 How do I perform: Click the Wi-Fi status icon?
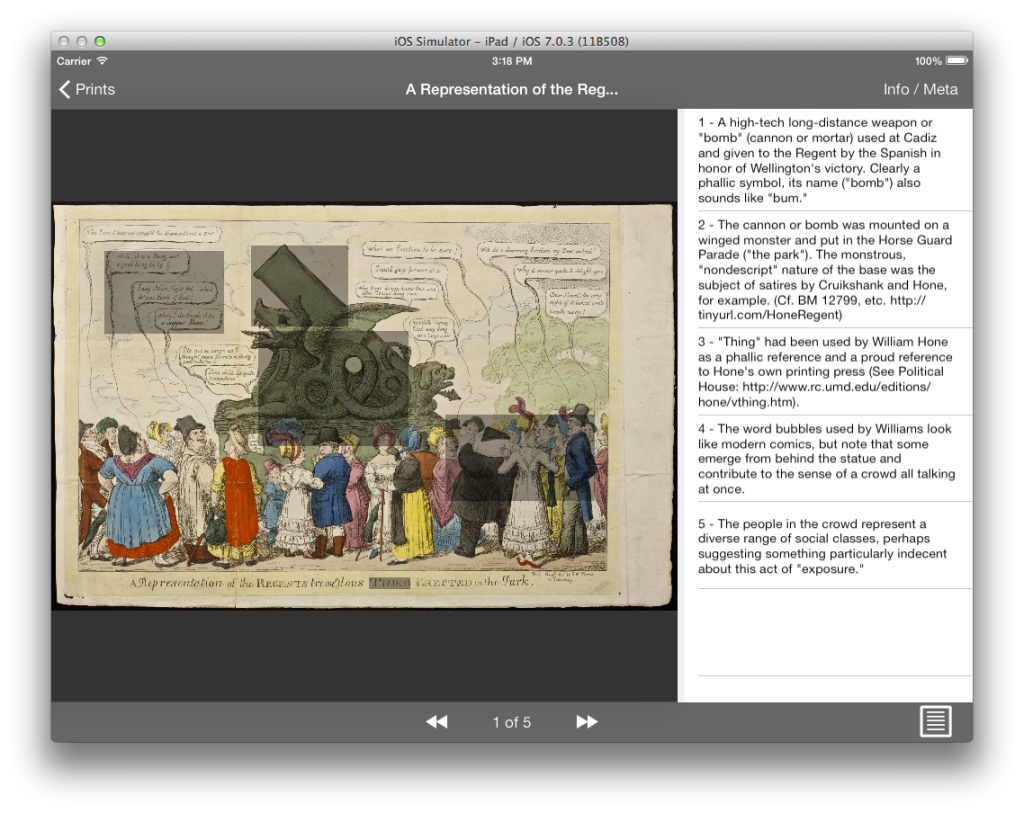pyautogui.click(x=103, y=61)
